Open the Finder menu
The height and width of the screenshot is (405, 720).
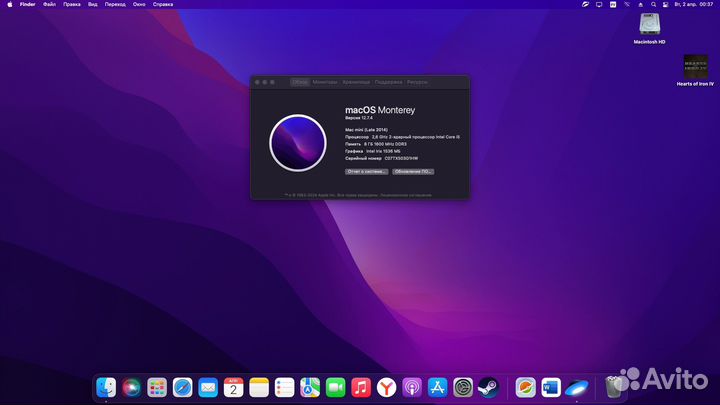(28, 4)
